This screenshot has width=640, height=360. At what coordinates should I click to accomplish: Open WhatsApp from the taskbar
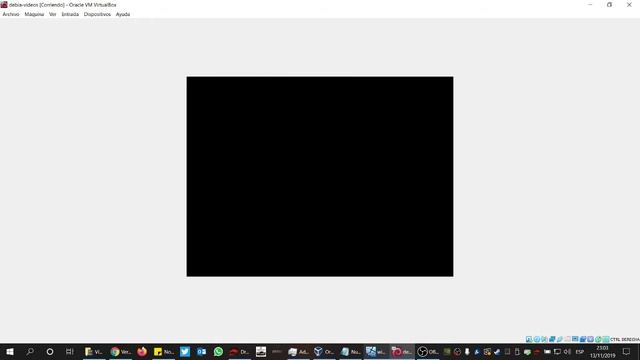(218, 351)
